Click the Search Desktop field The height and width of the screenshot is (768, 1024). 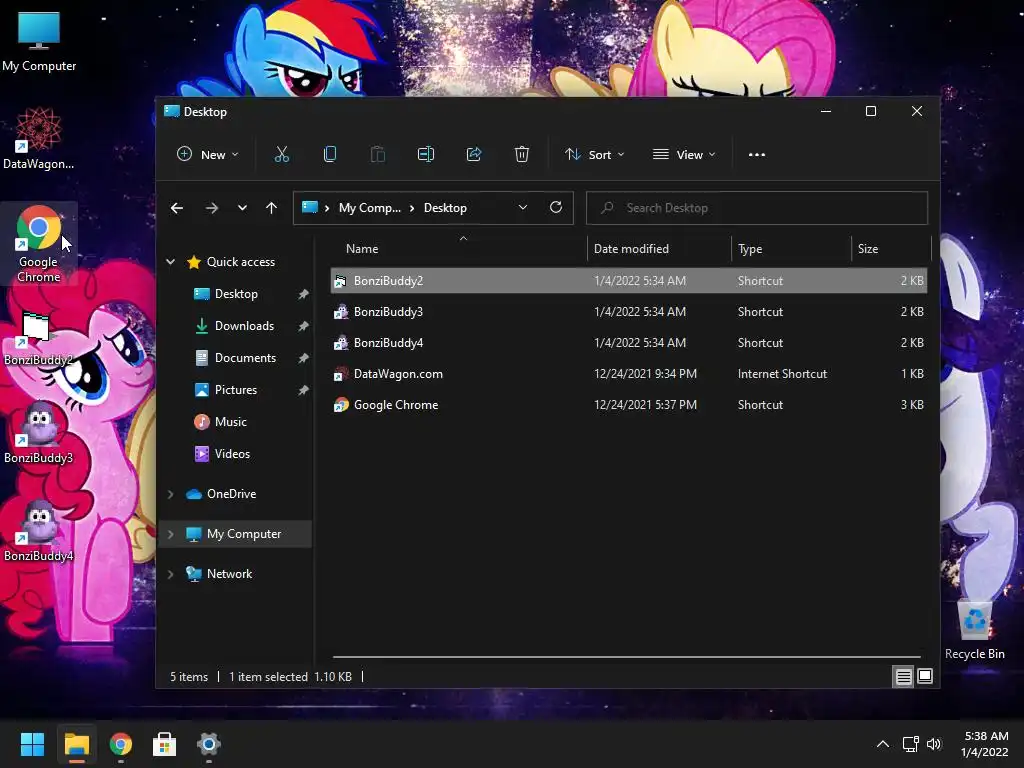pos(757,208)
